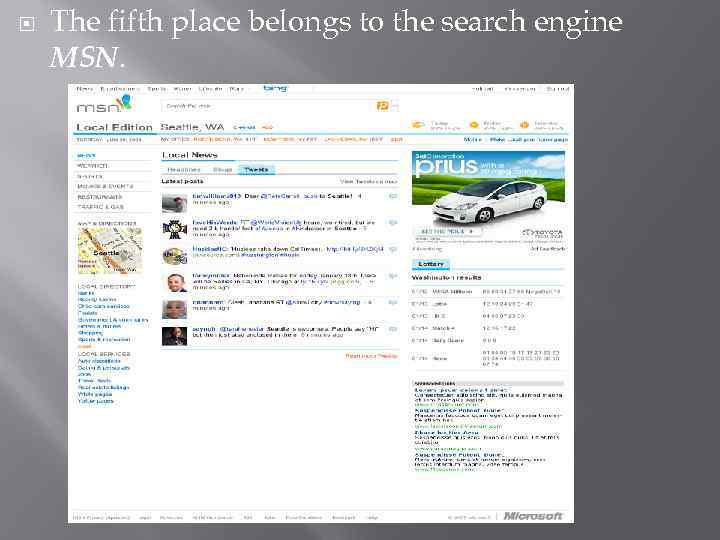This screenshot has height=540, width=720.
Task: Click in the web search field
Action: pyautogui.click(x=269, y=106)
